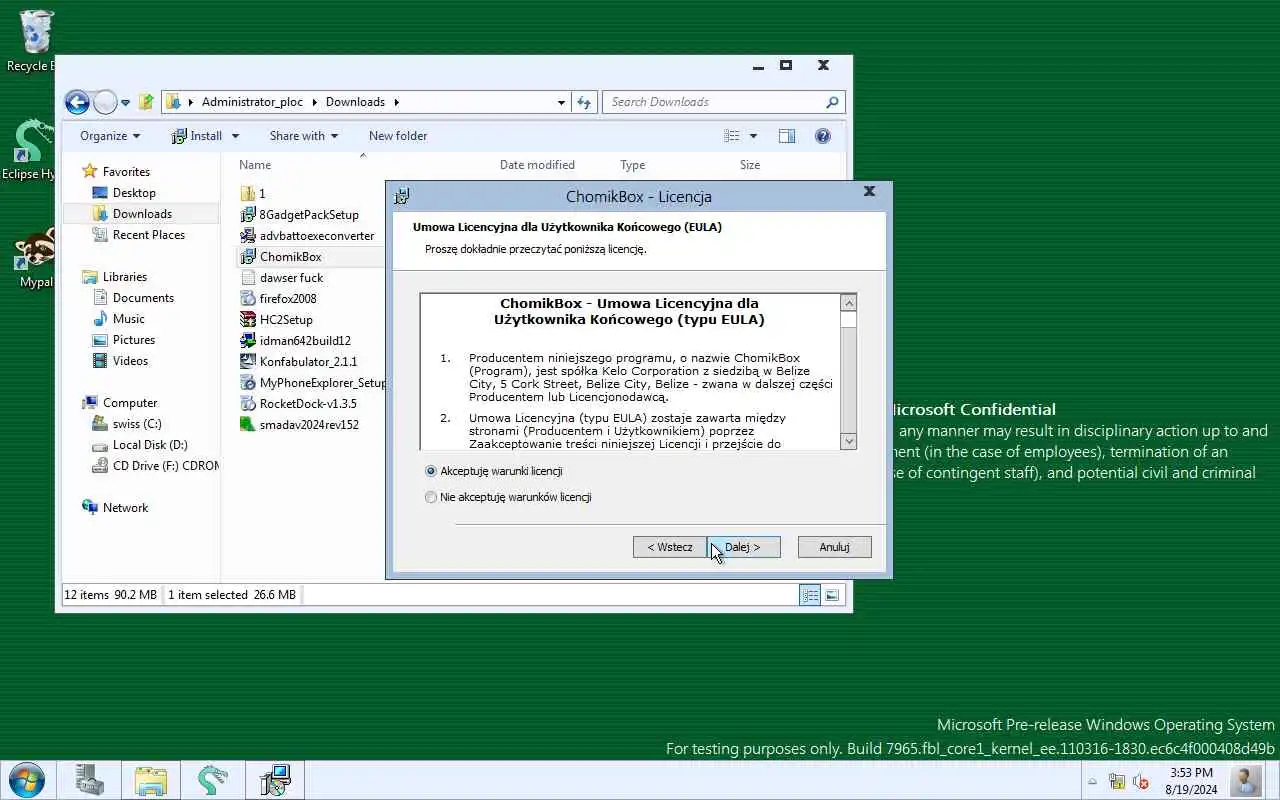Click the Explorer Forward navigation button

[x=104, y=102]
